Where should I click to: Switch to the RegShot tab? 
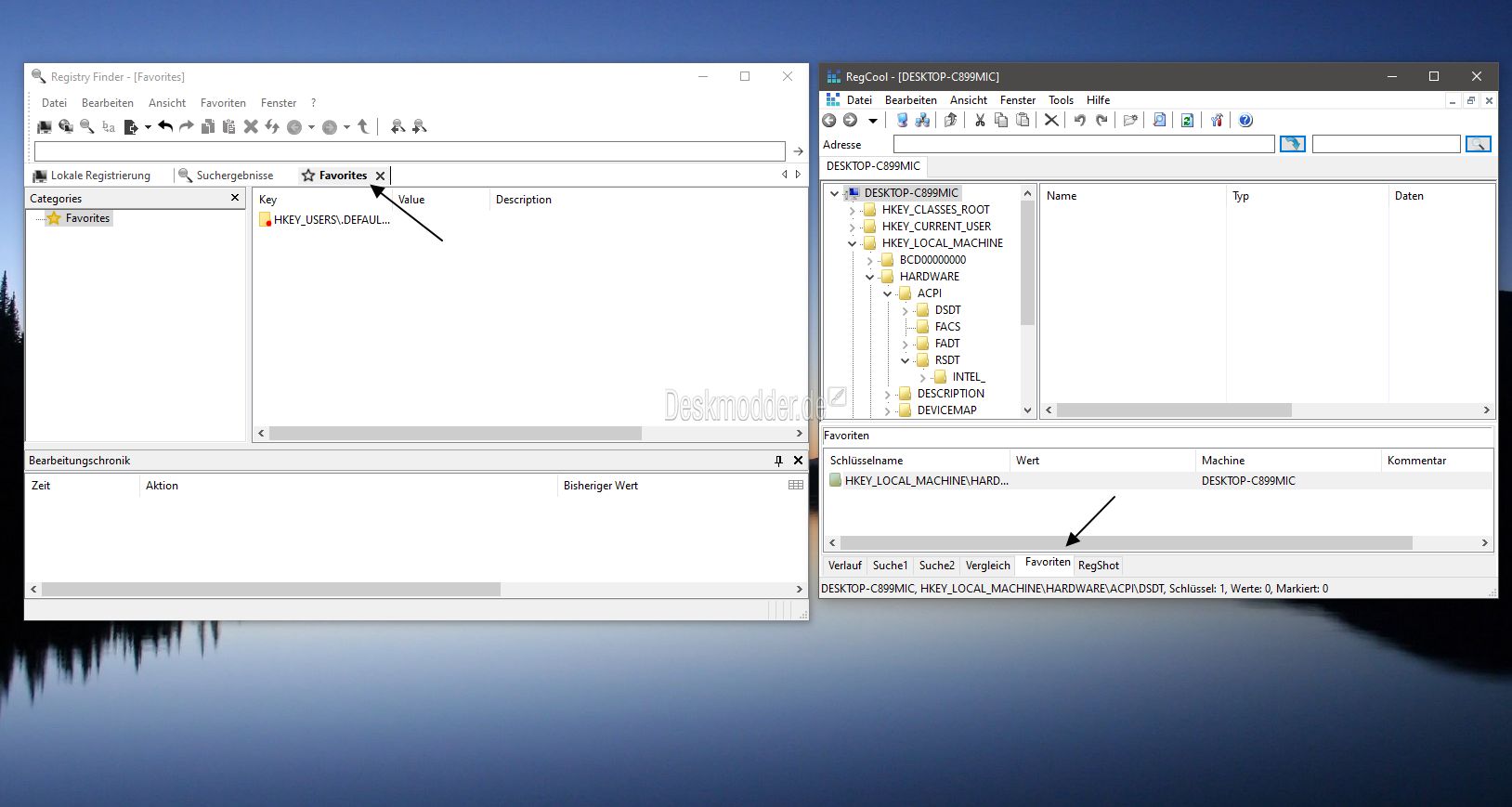click(1098, 566)
